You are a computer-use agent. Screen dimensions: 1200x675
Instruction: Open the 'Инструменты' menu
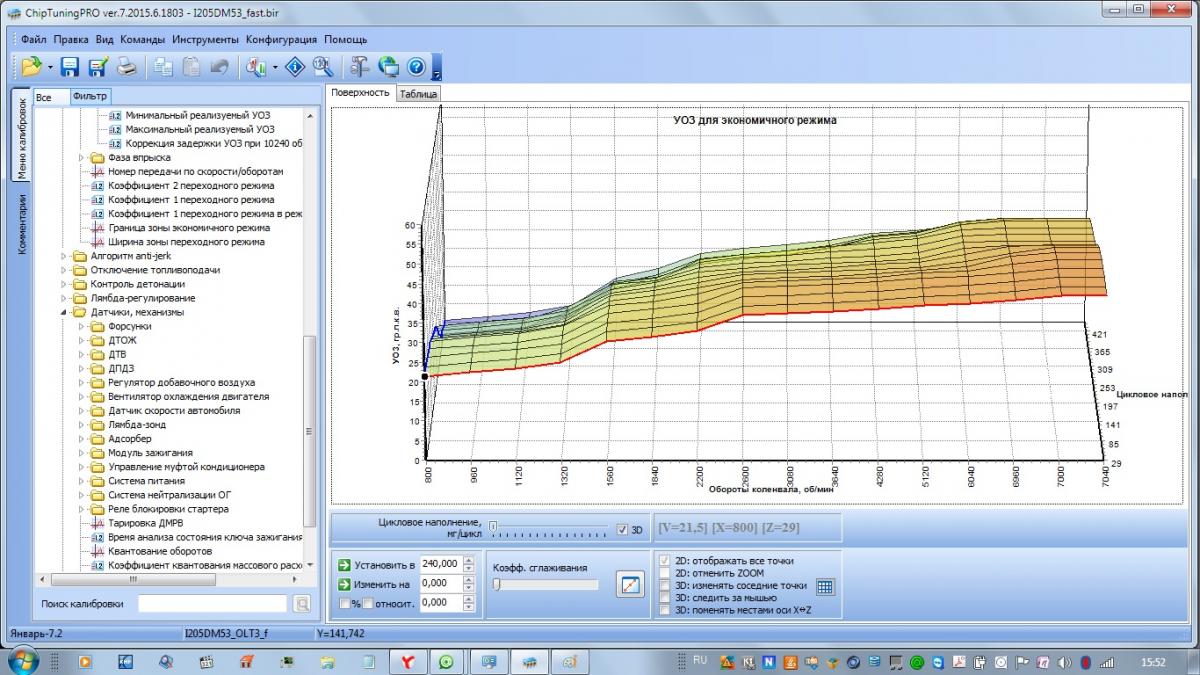[205, 39]
